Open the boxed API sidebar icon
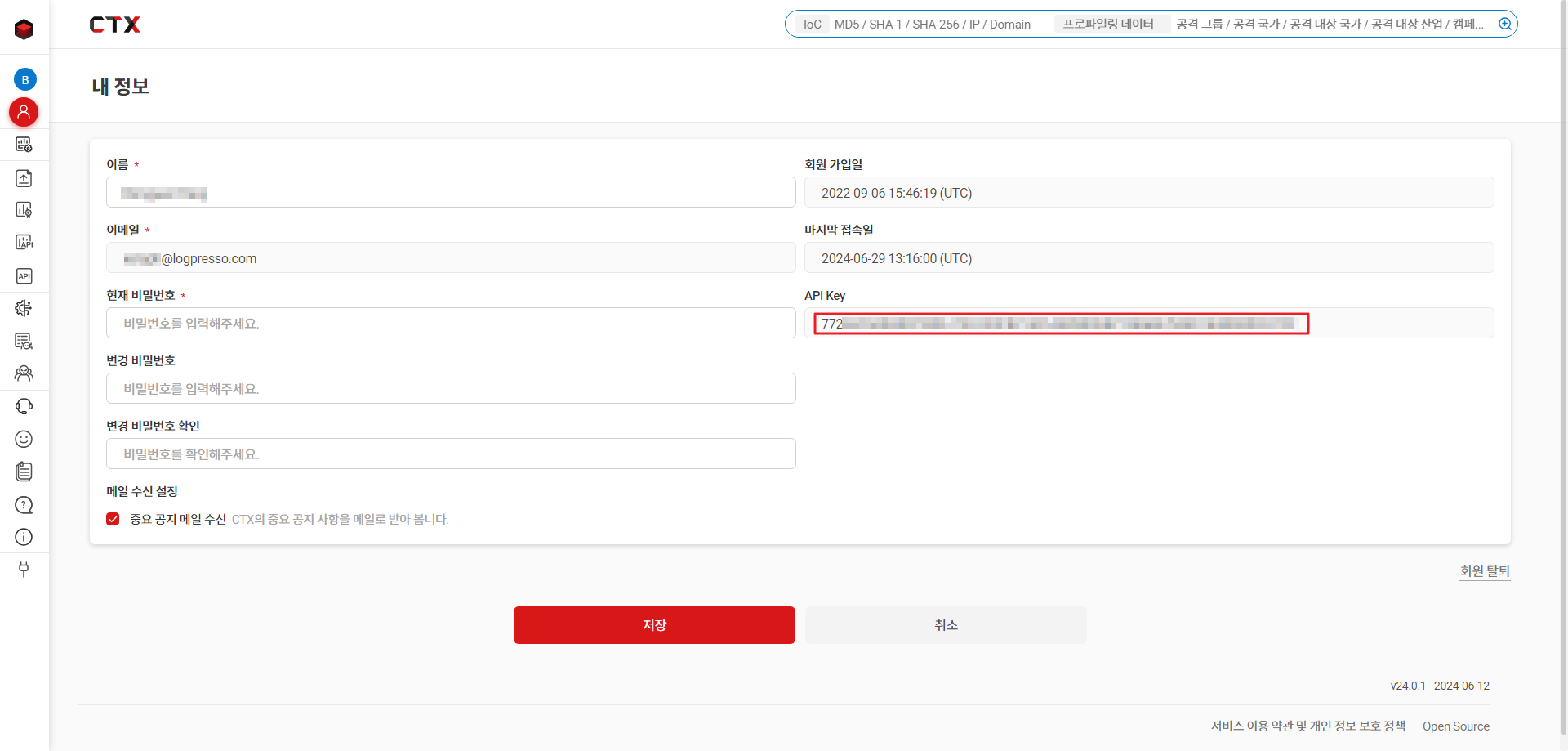Screen dimensions: 1568x751 (x=24, y=275)
